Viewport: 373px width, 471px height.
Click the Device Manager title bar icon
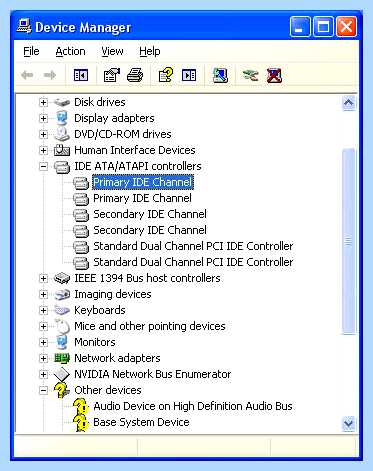(24, 27)
